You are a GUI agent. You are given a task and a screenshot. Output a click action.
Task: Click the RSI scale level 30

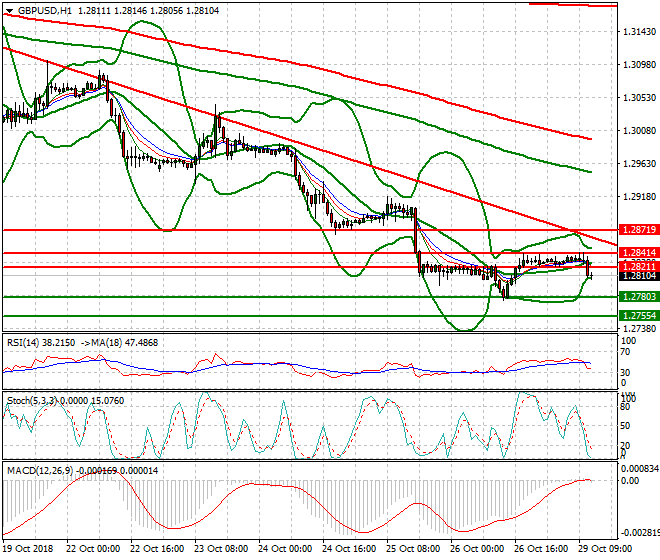[x=626, y=373]
